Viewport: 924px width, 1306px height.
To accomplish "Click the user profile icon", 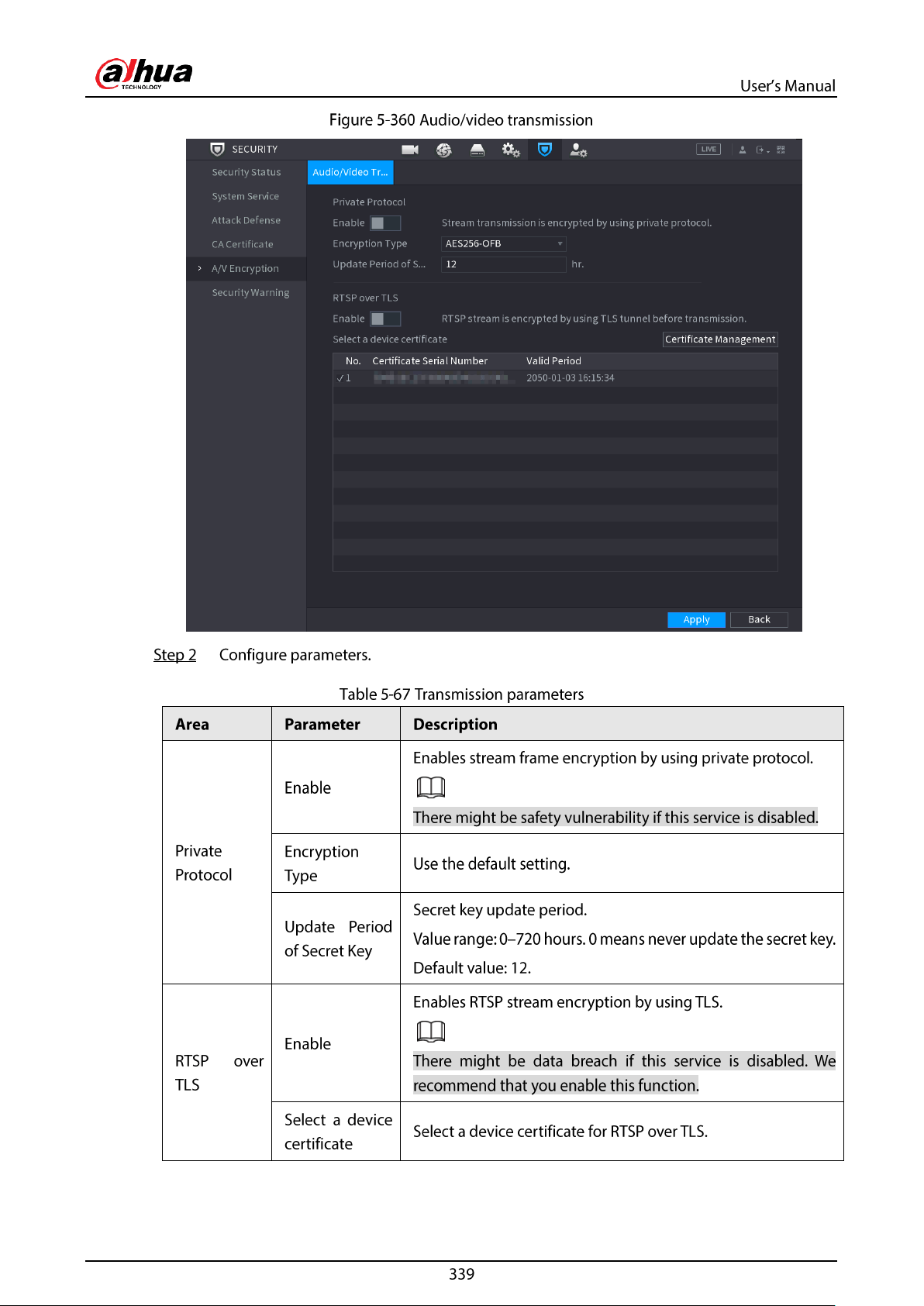I will [743, 150].
